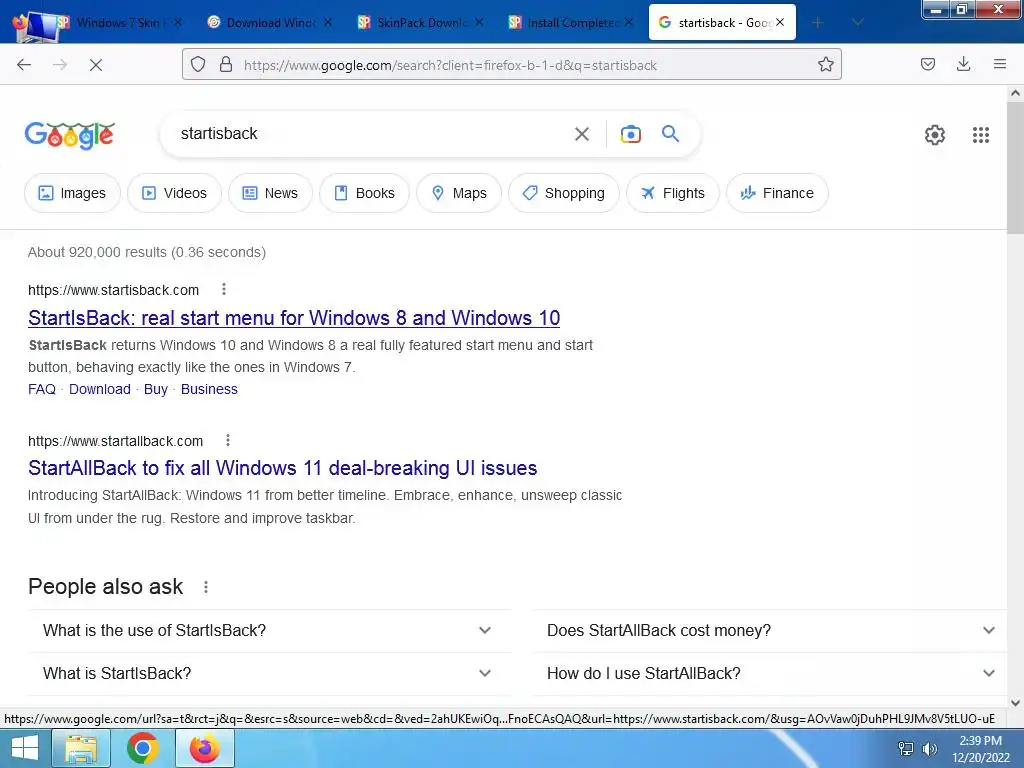Open options for startisback.com result
The image size is (1024, 768).
click(224, 289)
